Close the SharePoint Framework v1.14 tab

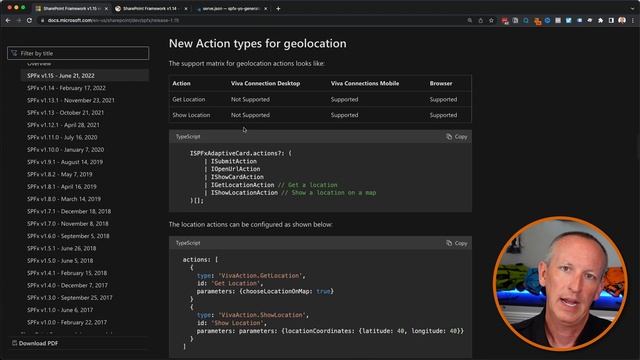point(186,9)
